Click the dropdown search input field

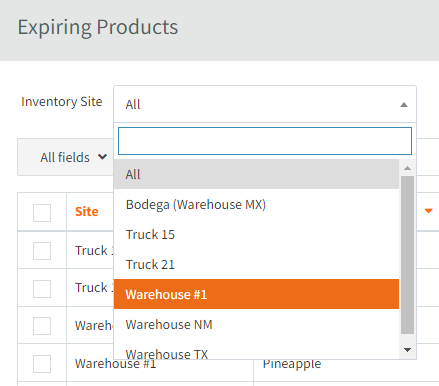tap(265, 141)
